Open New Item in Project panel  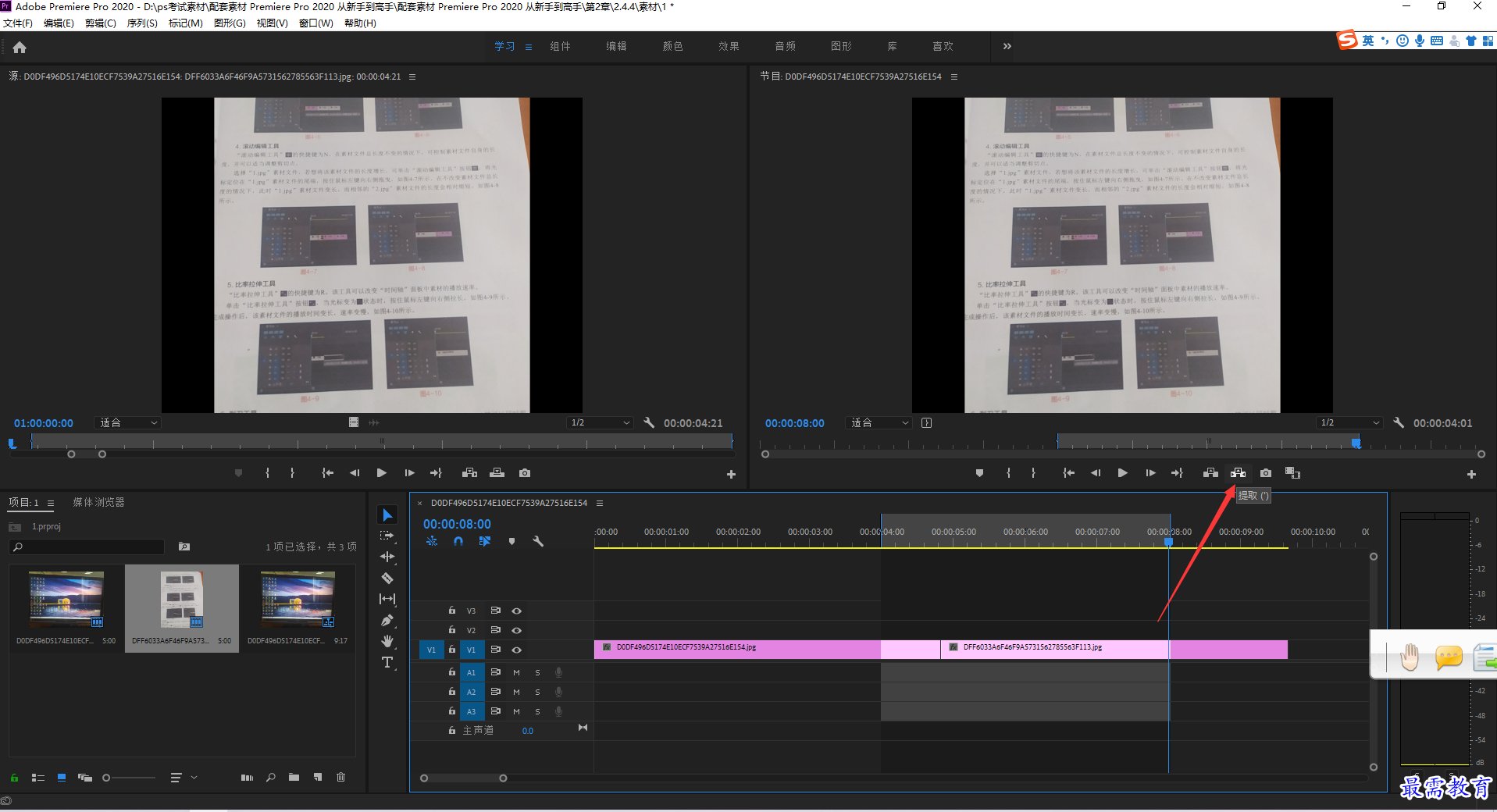click(318, 778)
